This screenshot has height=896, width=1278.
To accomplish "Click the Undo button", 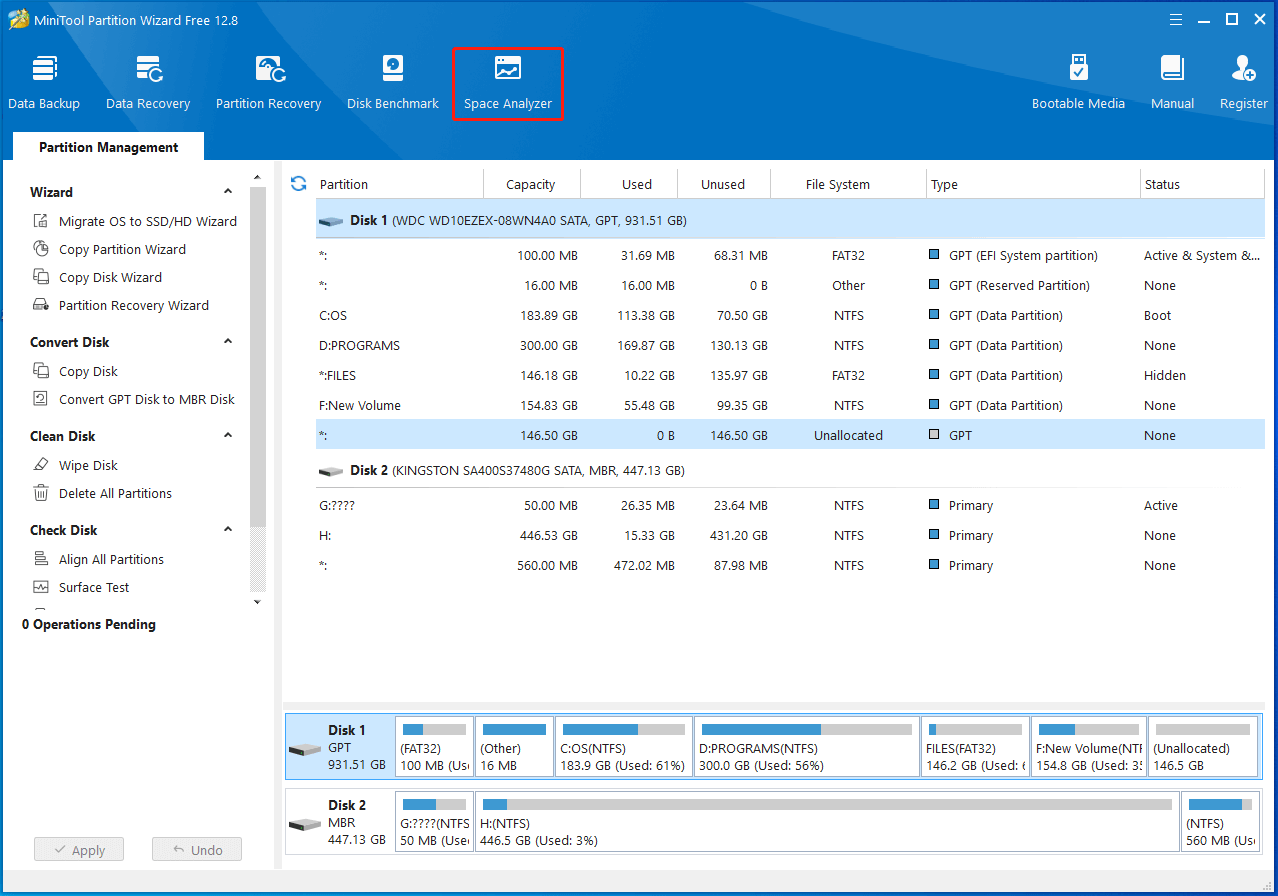I will (x=196, y=849).
